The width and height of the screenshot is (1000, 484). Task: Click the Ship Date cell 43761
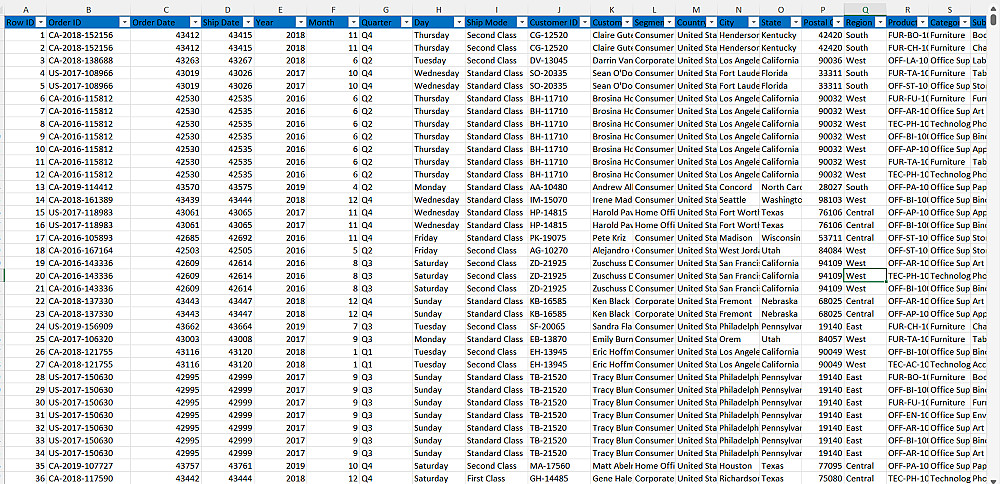(x=227, y=466)
